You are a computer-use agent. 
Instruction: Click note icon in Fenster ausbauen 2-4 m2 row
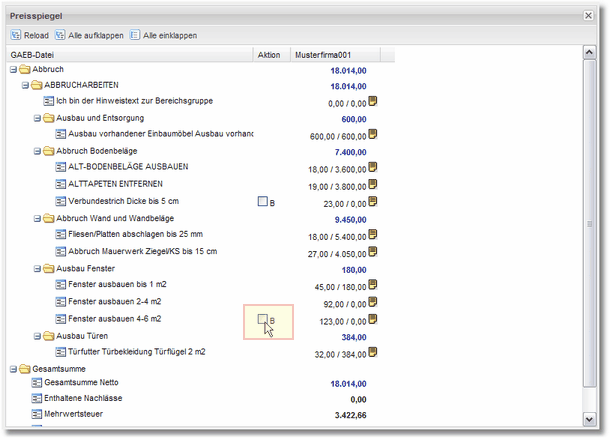(x=373, y=301)
